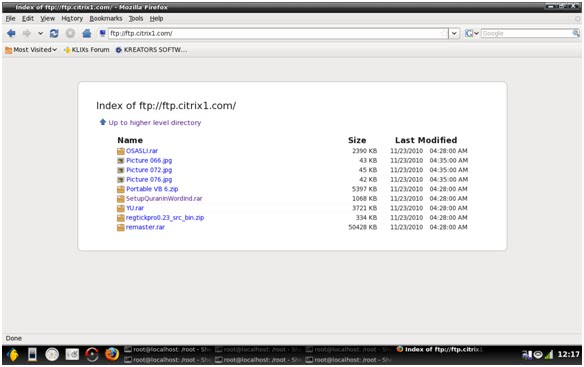Go to the Home page icon
The image size is (584, 367).
point(86,34)
